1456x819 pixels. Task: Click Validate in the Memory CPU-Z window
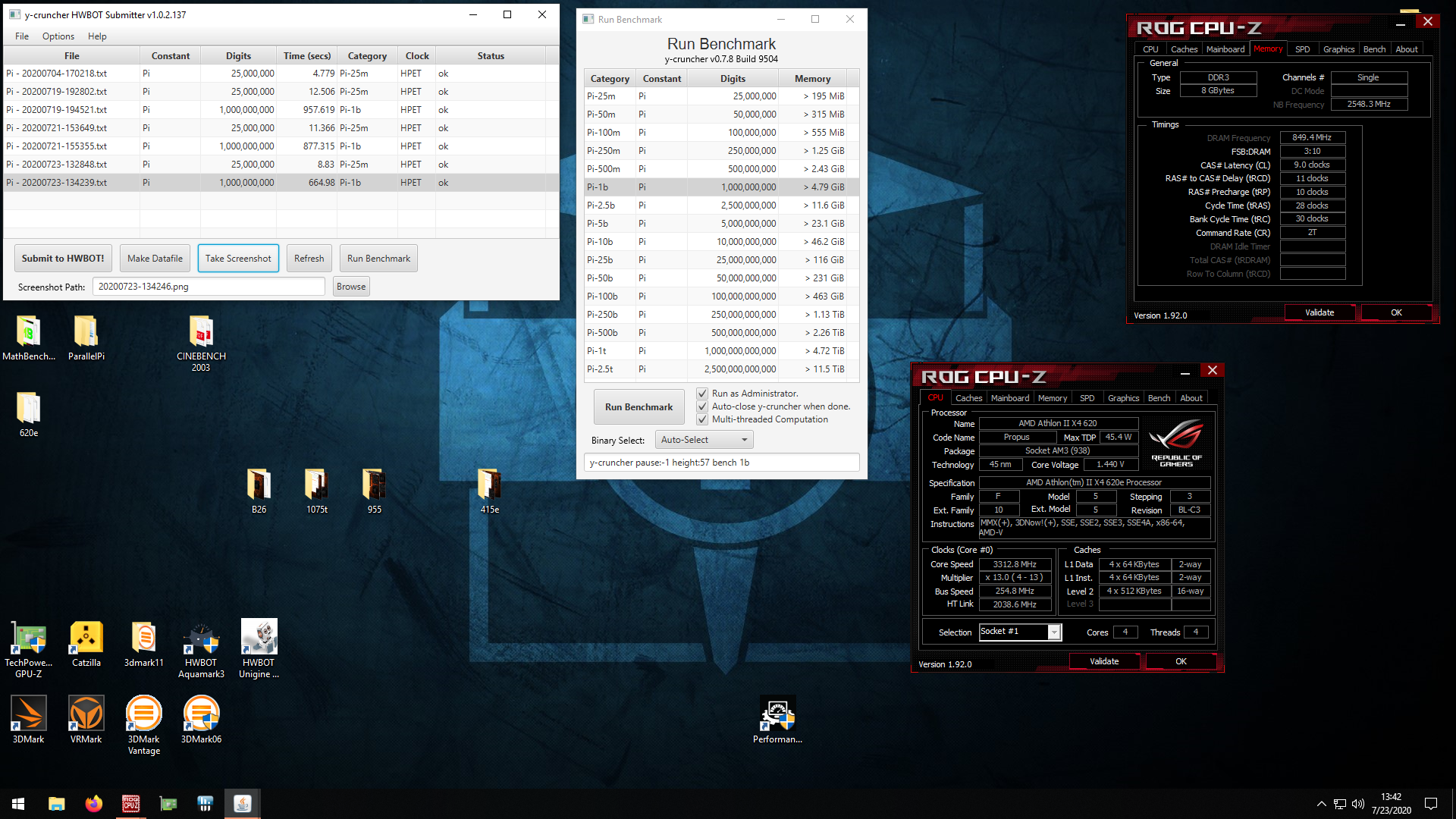pos(1319,312)
